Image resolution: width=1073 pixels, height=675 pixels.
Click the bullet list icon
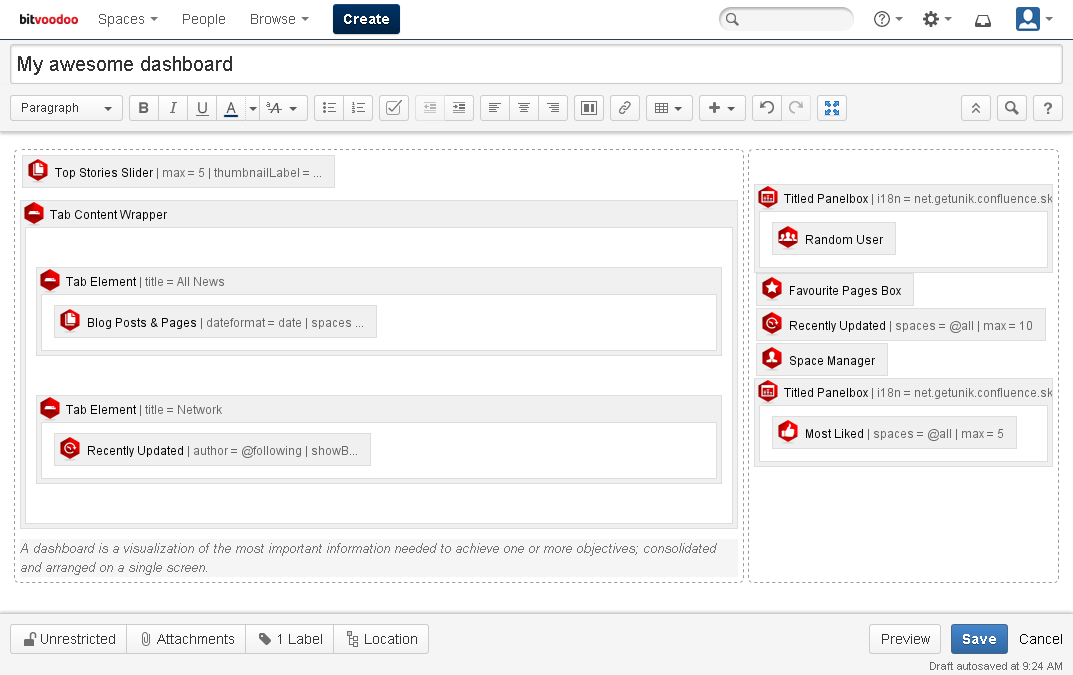tap(329, 108)
